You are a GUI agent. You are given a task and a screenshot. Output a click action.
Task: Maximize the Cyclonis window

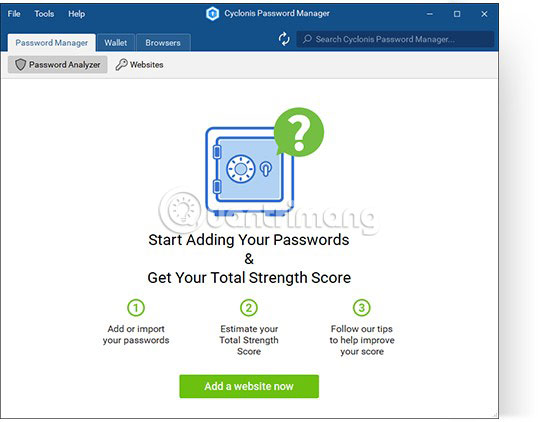point(457,14)
